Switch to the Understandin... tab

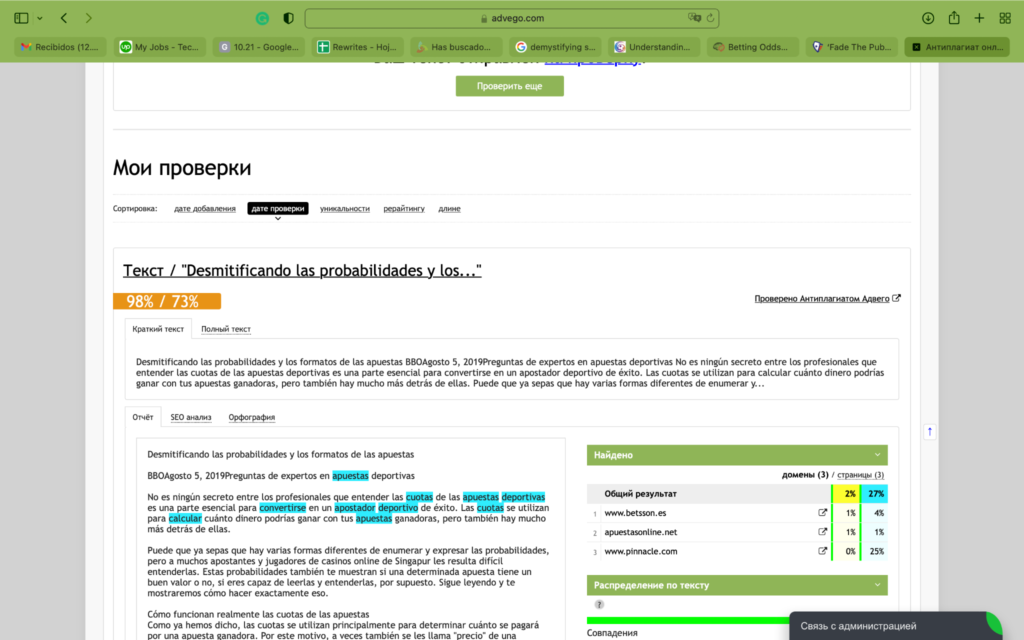click(x=654, y=47)
